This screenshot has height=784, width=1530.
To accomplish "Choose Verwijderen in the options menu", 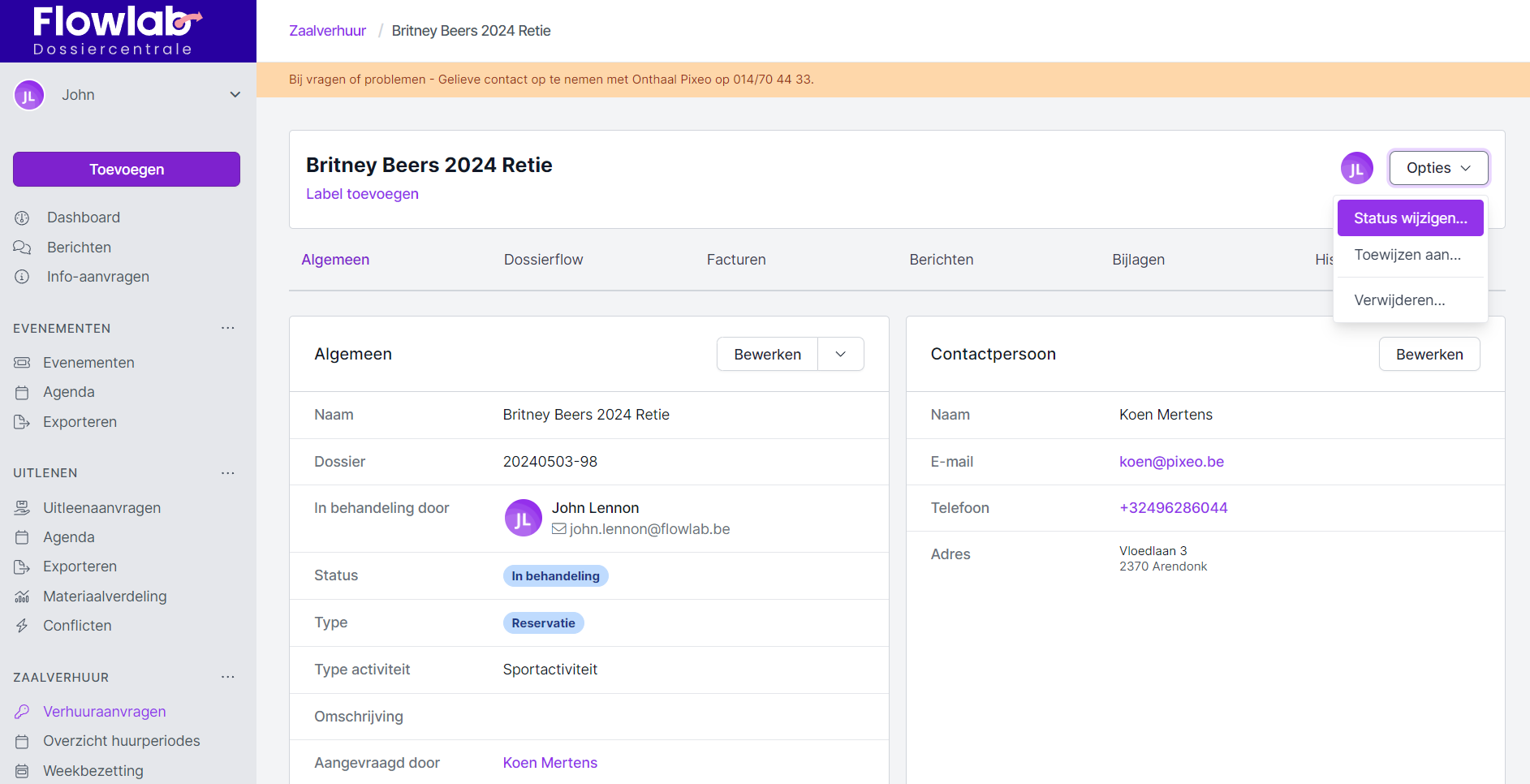I will (x=1399, y=300).
